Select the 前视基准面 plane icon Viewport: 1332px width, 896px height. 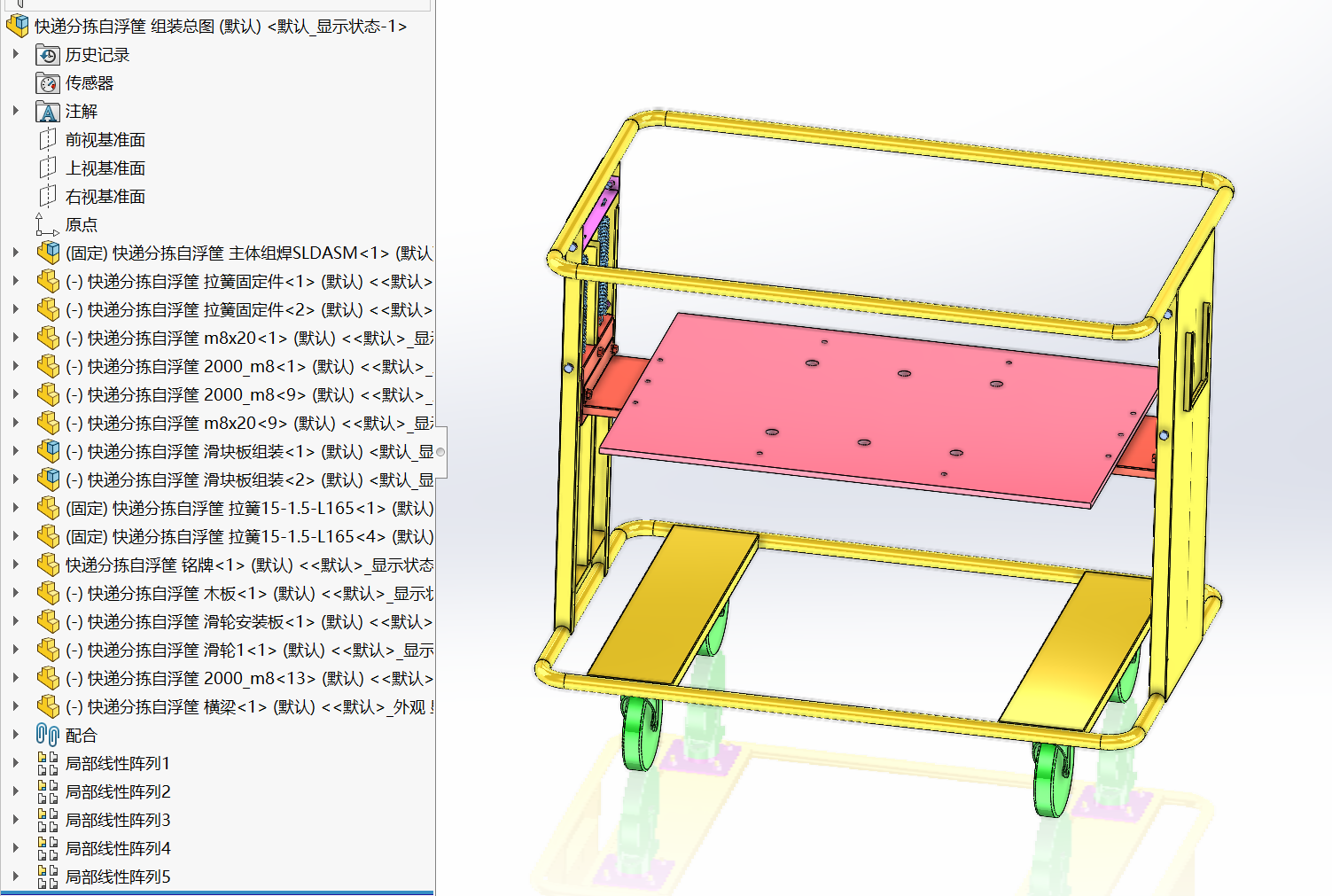tap(48, 140)
